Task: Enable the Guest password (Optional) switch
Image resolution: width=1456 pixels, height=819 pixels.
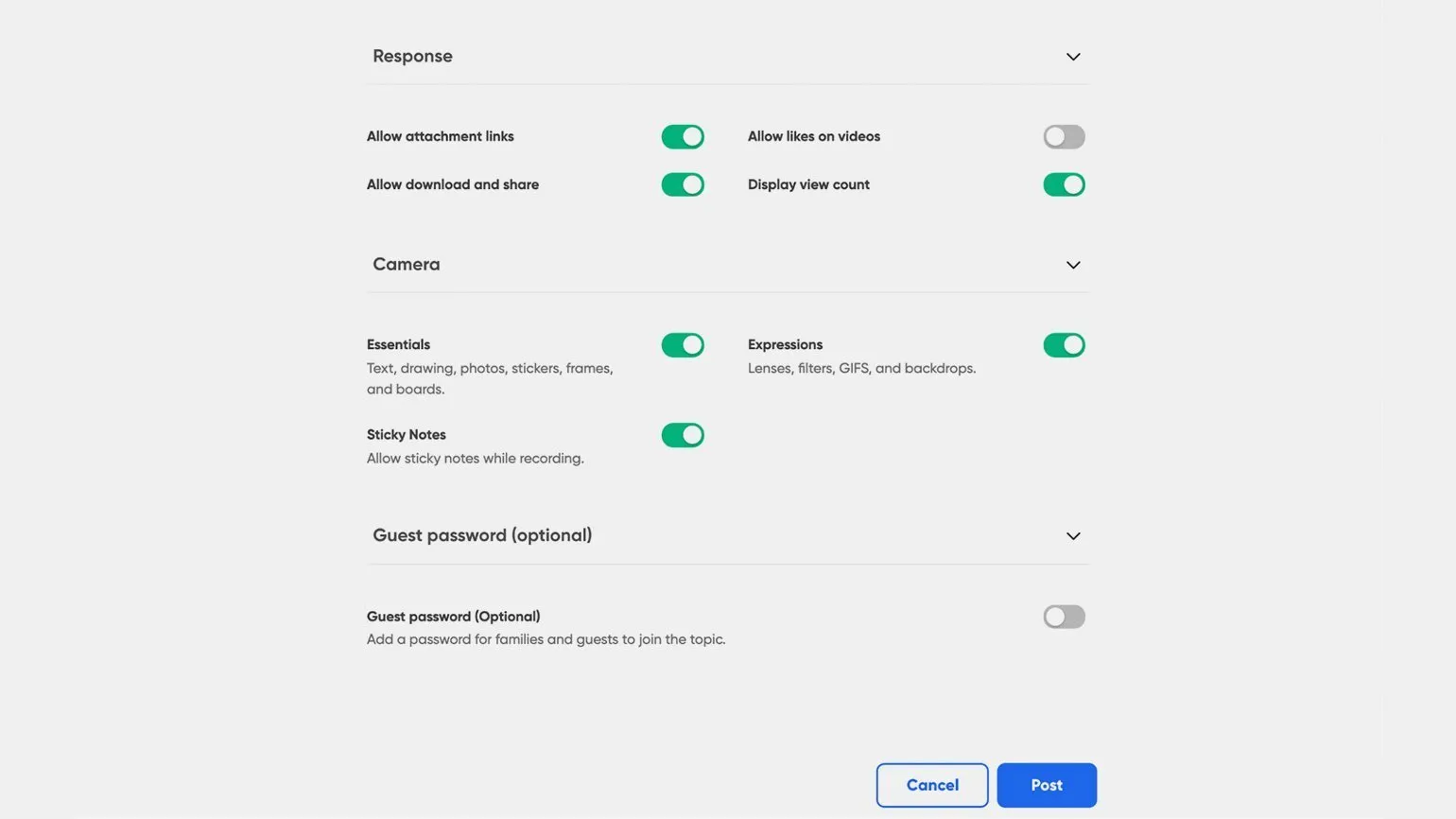Action: (1064, 617)
